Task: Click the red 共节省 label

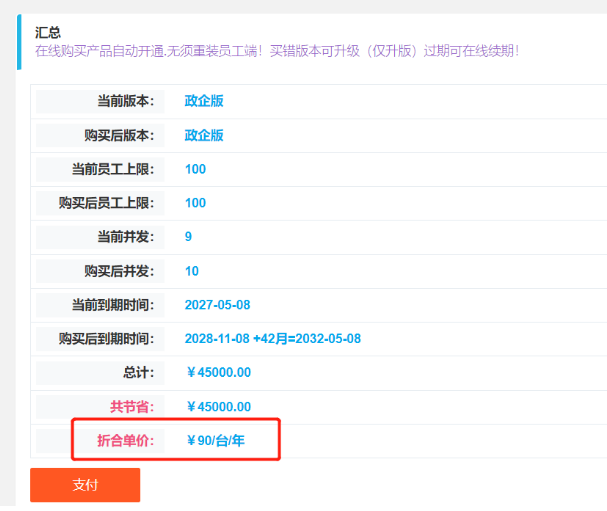Action: click(132, 407)
